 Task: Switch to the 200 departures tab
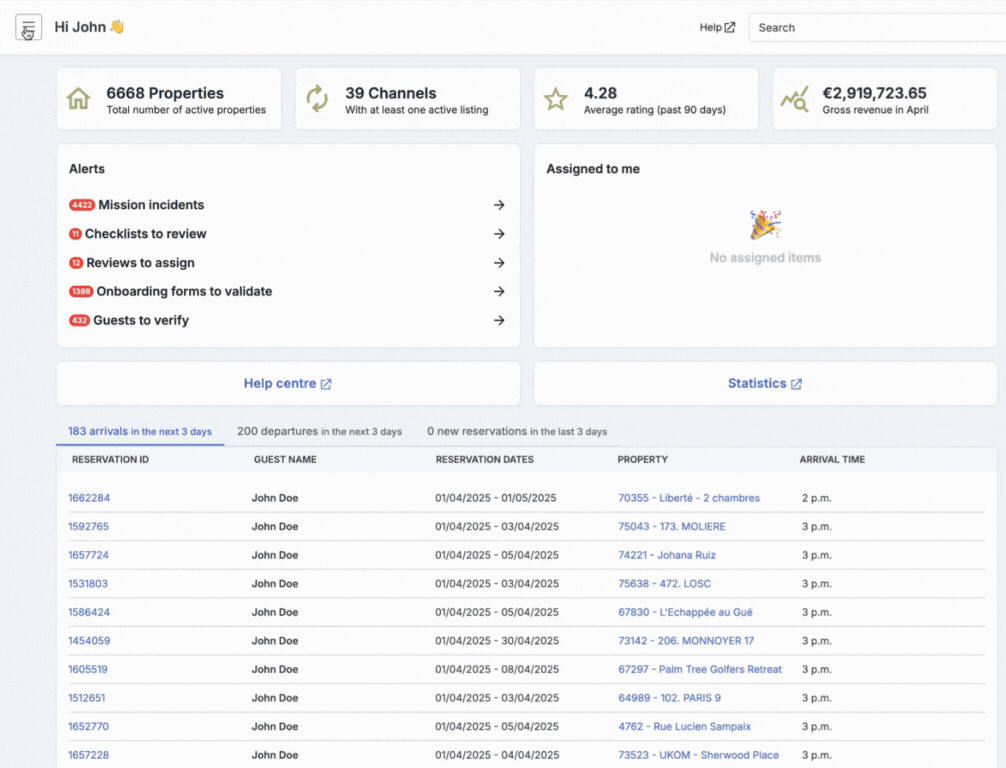320,431
